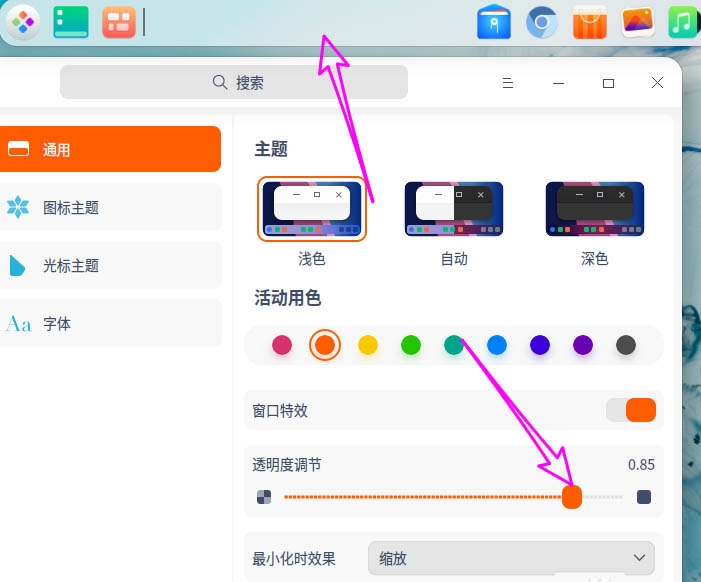The height and width of the screenshot is (582, 701).
Task: Open the 图标主题 section
Action: point(110,208)
